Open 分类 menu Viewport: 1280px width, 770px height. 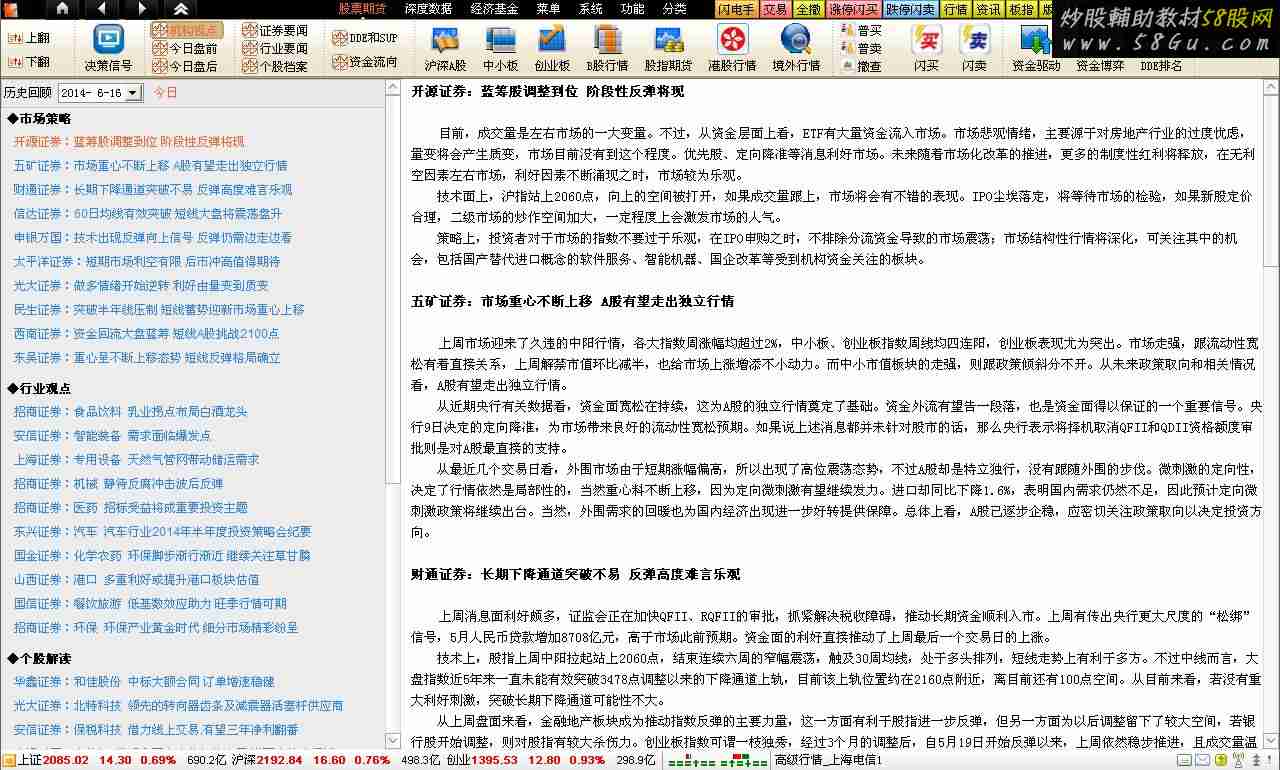click(674, 9)
